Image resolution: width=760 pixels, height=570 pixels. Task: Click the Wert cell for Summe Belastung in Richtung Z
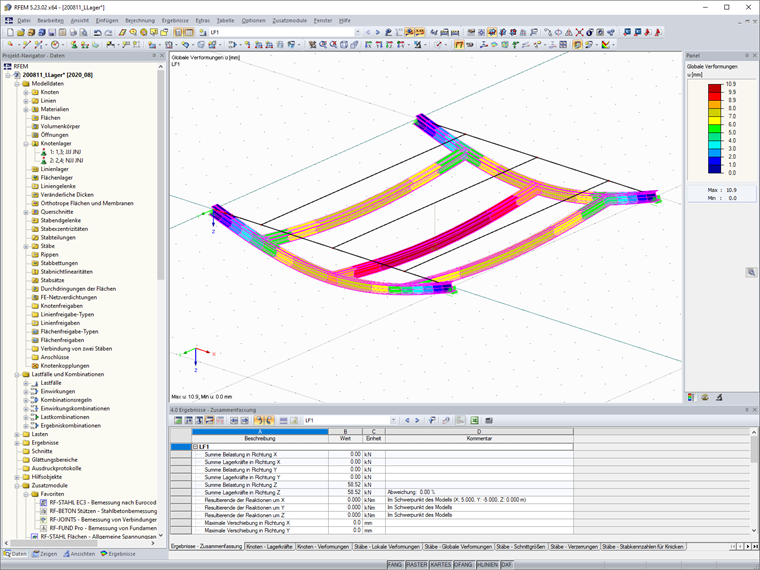coord(345,485)
